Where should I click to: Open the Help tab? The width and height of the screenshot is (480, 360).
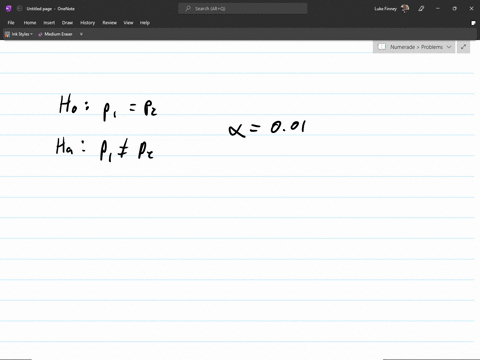pos(145,23)
